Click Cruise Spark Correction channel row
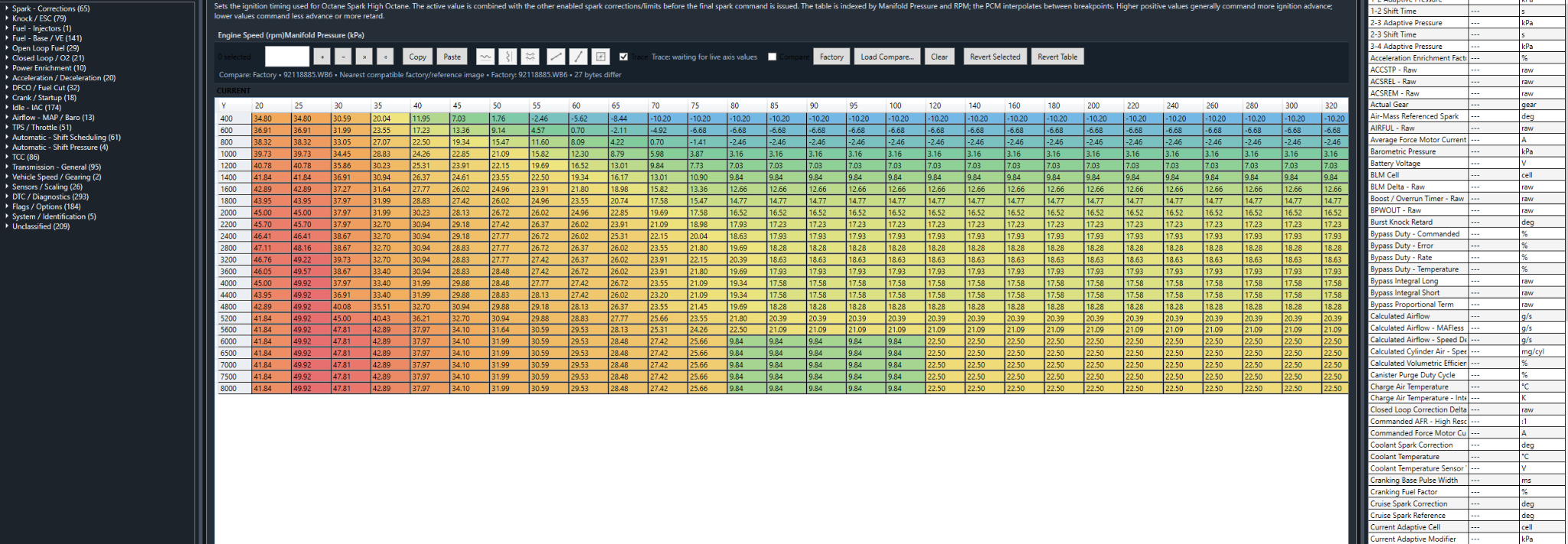 point(1465,503)
